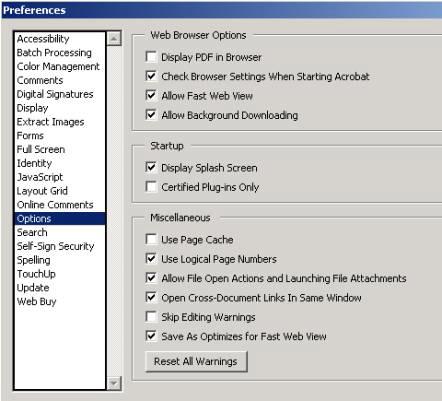The width and height of the screenshot is (442, 401).
Task: Enable Display PDF in Browser checkbox
Action: (x=151, y=57)
